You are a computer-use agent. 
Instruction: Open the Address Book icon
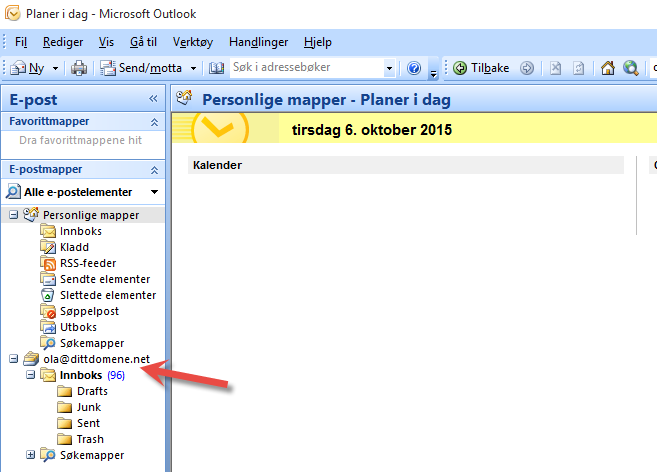pyautogui.click(x=216, y=68)
